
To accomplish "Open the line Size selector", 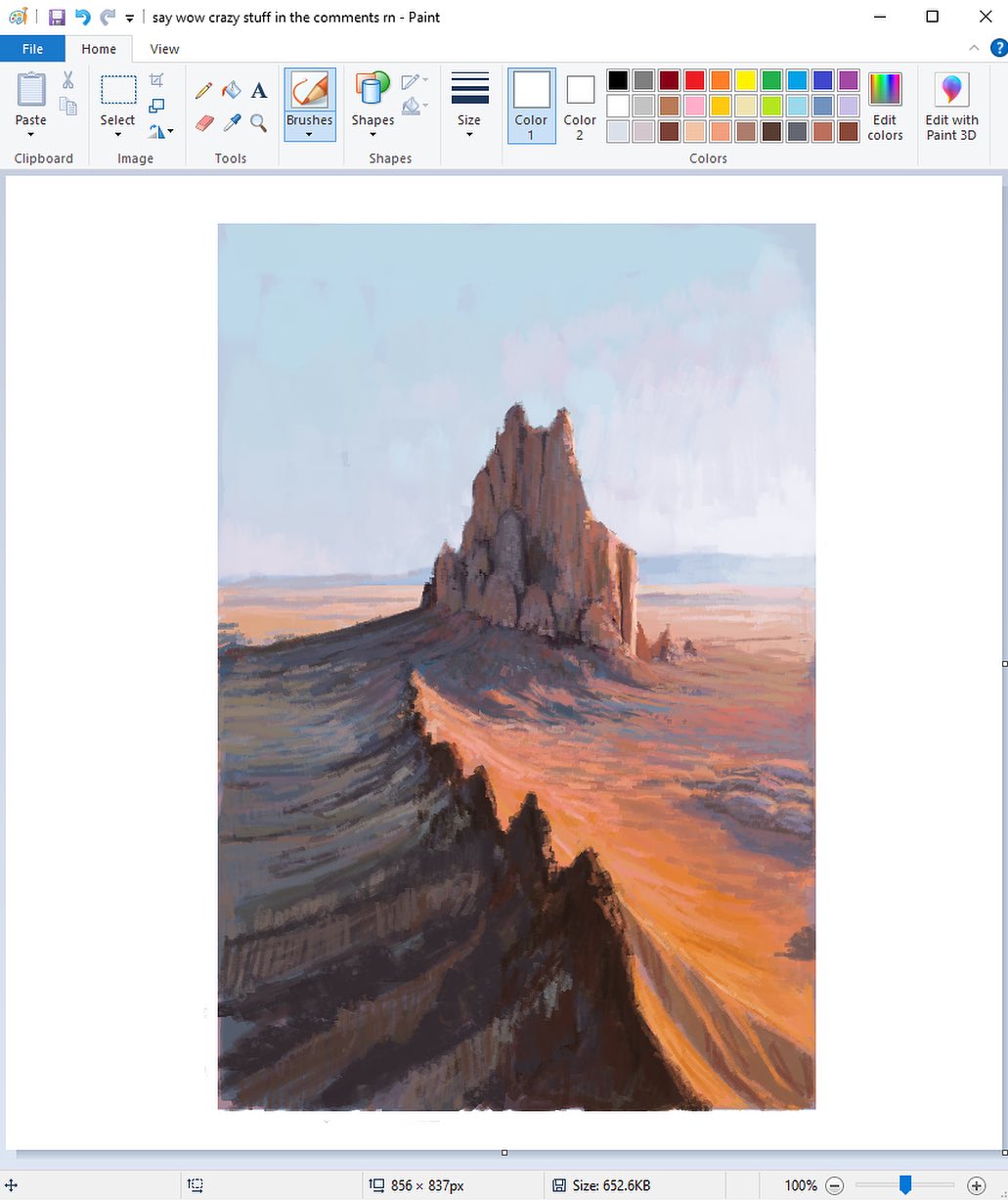I will click(x=469, y=104).
